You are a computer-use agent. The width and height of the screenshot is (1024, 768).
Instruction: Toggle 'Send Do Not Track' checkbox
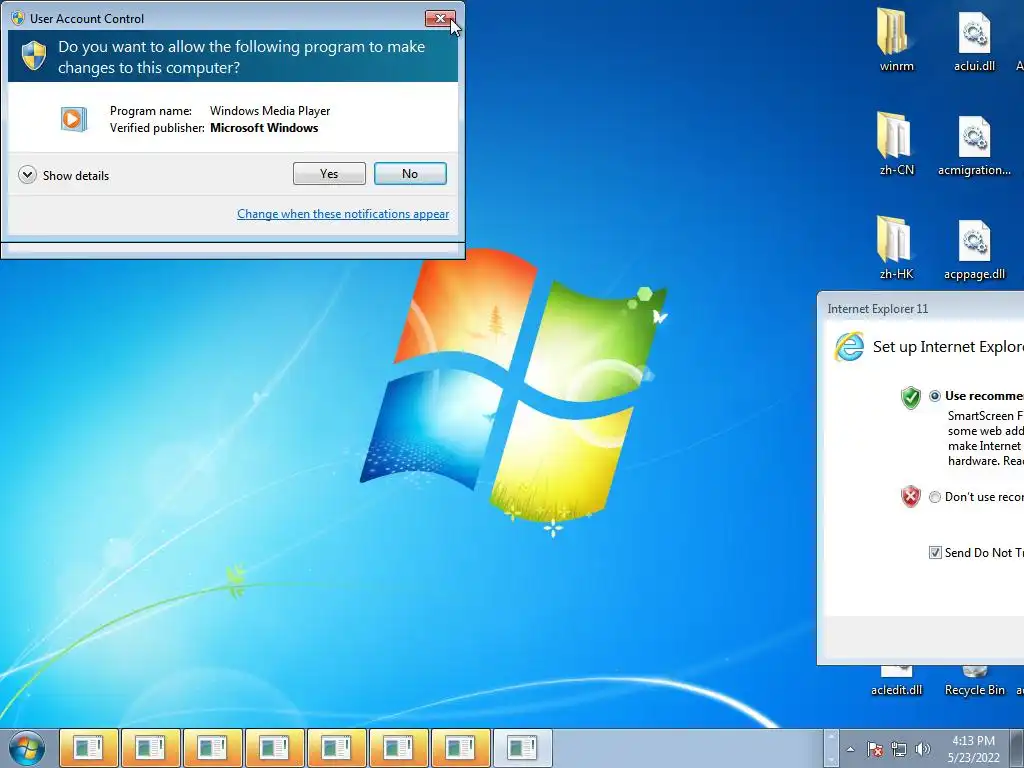935,552
